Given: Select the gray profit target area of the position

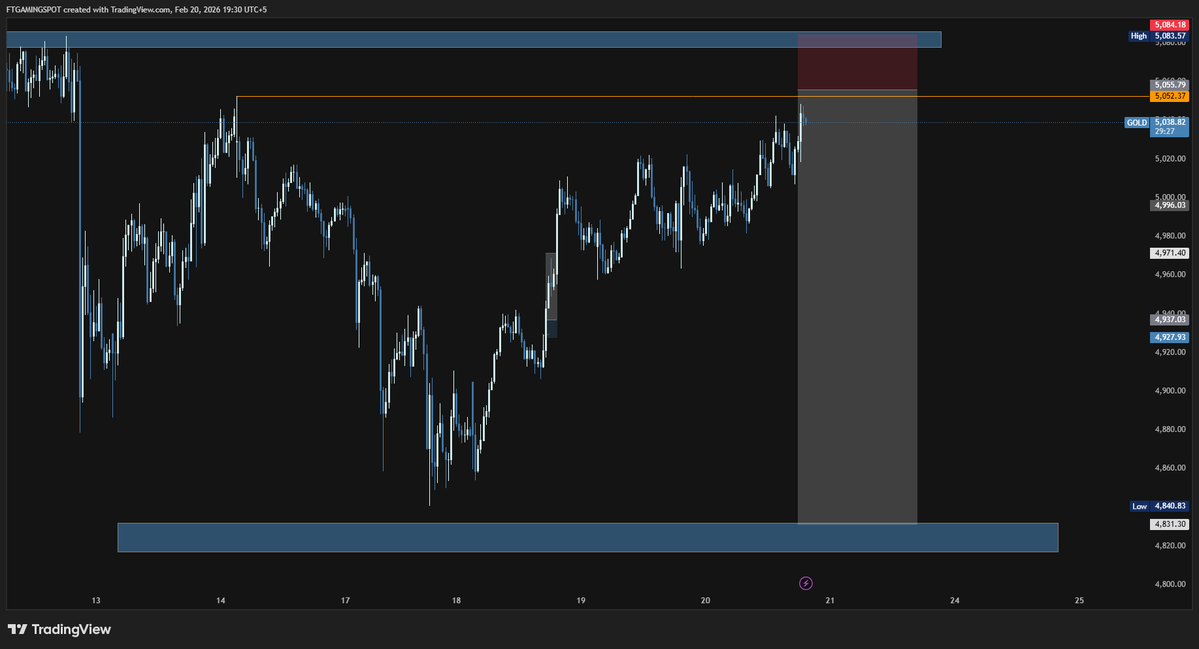Looking at the screenshot, I should coord(857,307).
